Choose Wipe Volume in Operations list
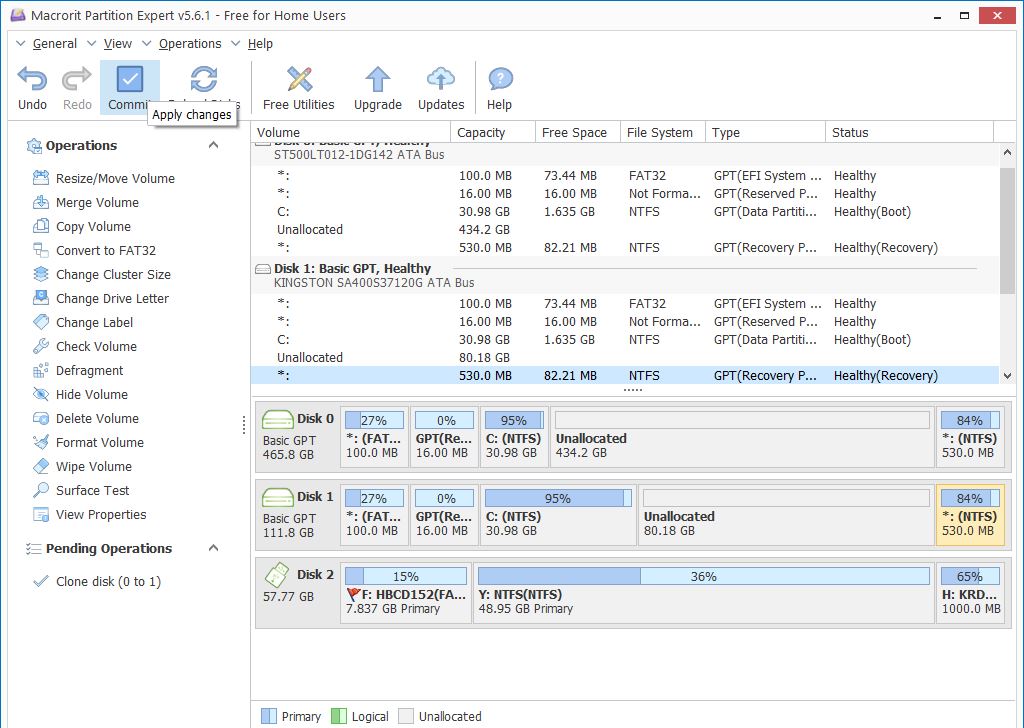 pos(93,466)
